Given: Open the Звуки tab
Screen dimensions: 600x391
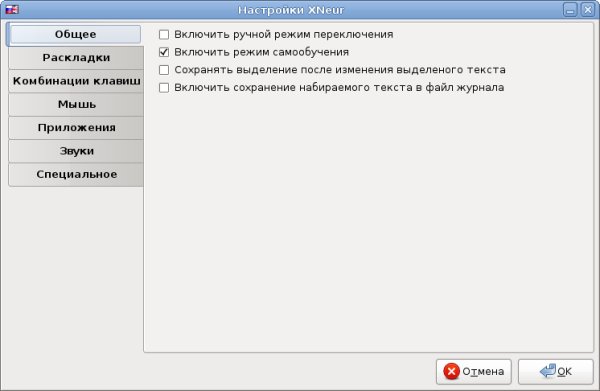Looking at the screenshot, I should [x=76, y=151].
